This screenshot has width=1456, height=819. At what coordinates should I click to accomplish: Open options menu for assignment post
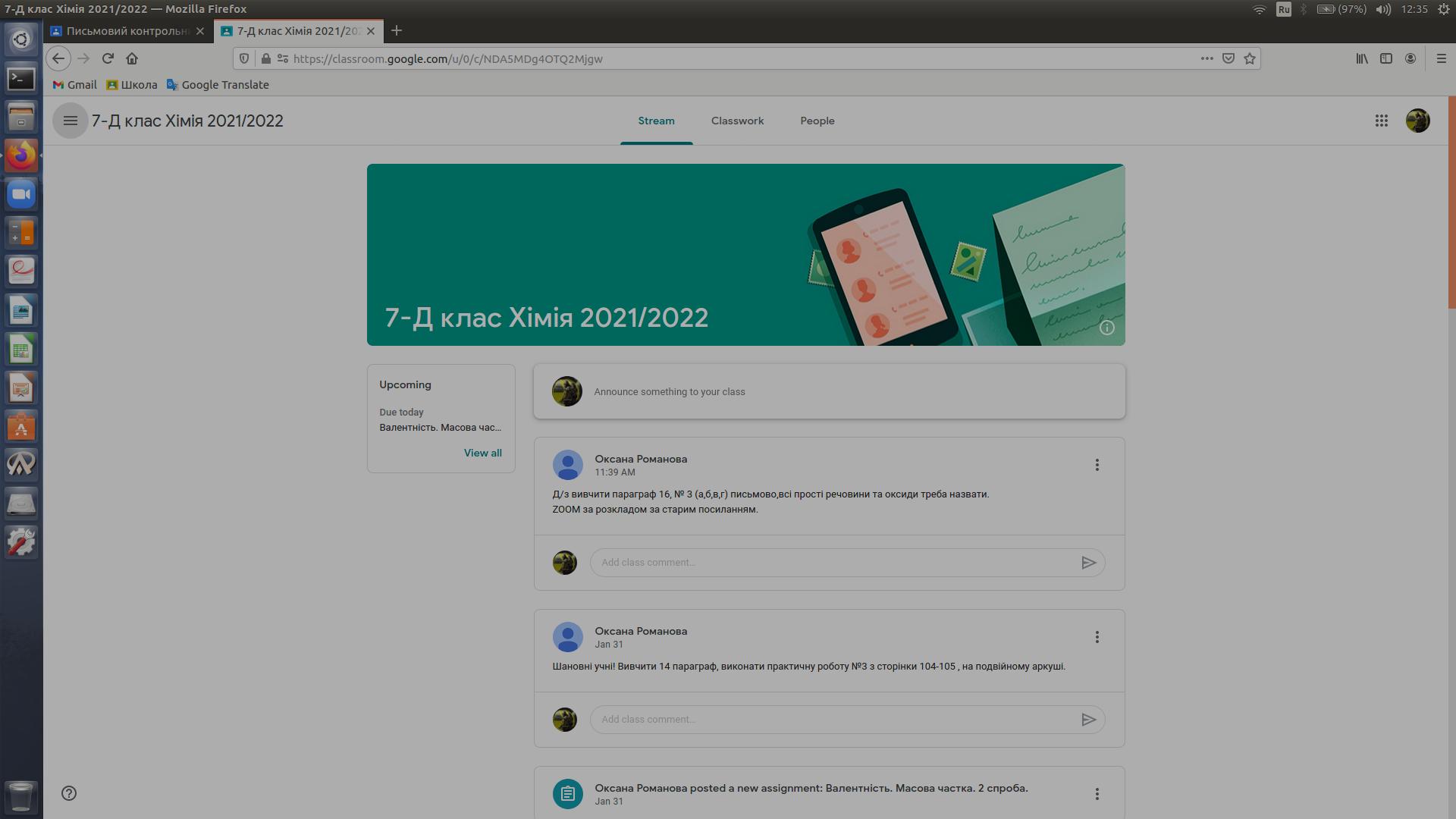(1097, 794)
